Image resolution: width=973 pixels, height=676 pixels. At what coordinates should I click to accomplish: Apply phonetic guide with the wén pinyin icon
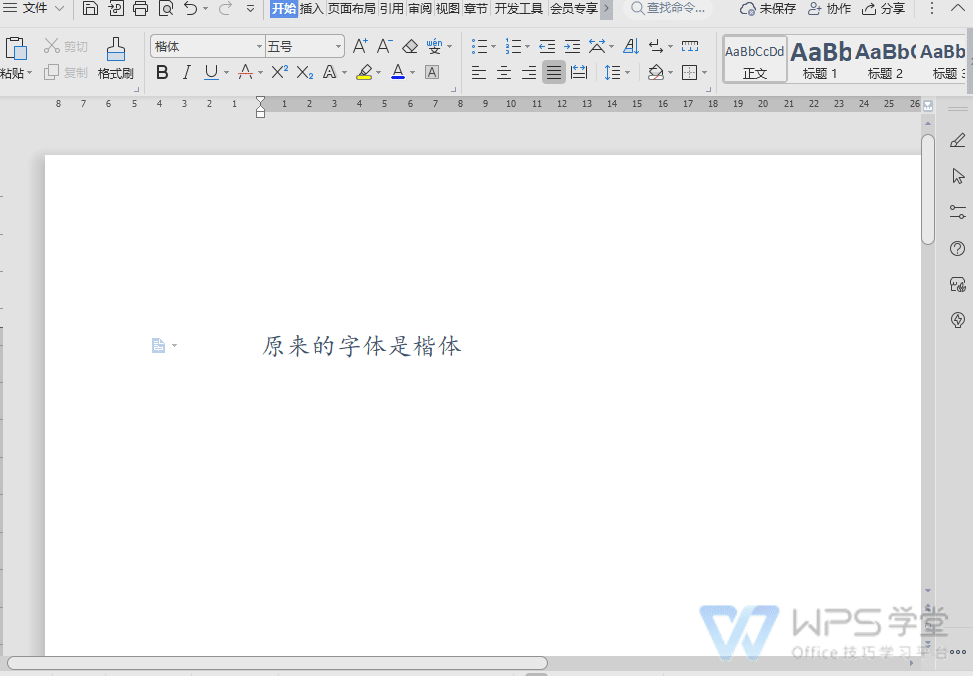(435, 45)
